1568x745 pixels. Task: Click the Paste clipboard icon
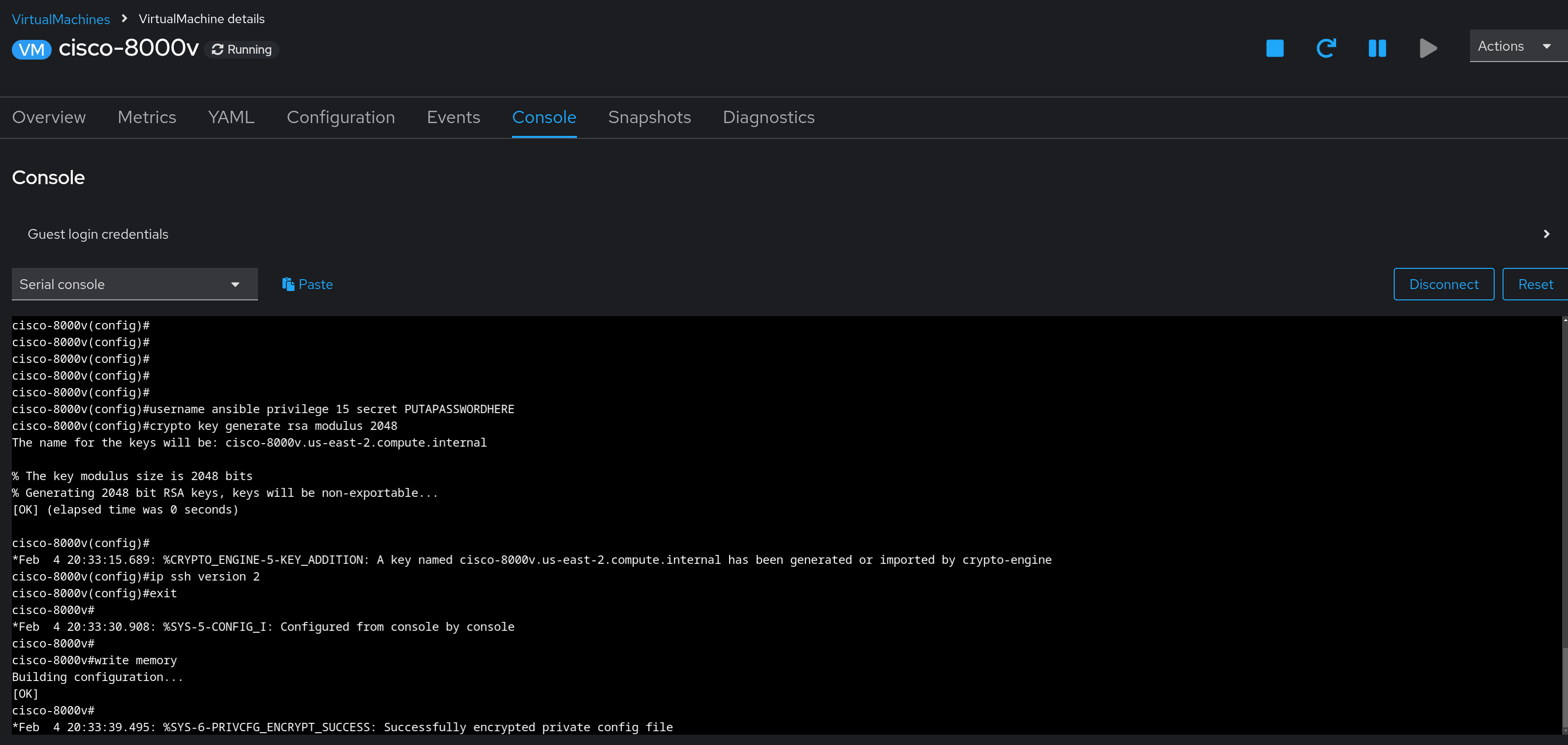tap(288, 284)
